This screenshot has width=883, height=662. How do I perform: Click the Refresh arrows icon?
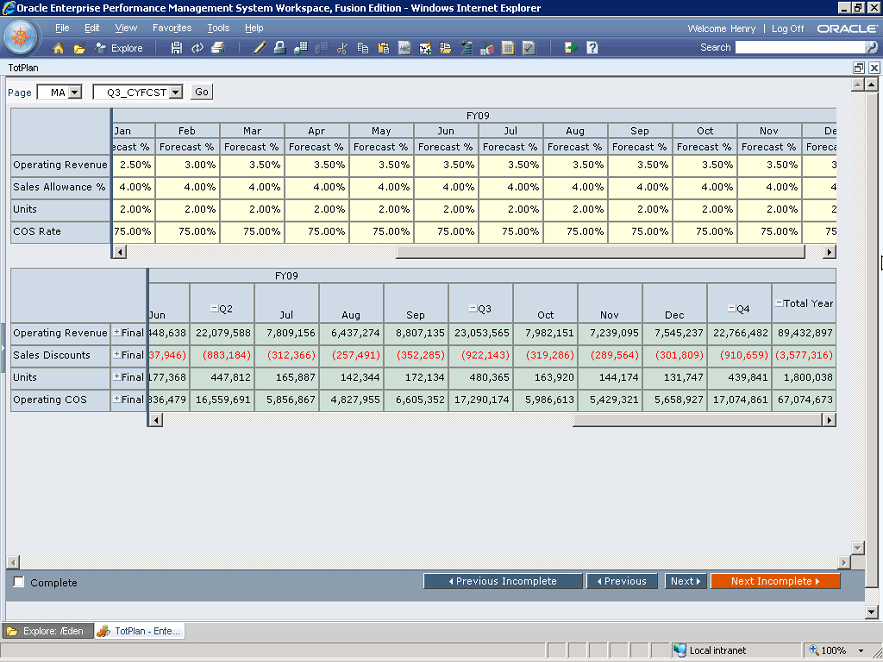pos(197,48)
